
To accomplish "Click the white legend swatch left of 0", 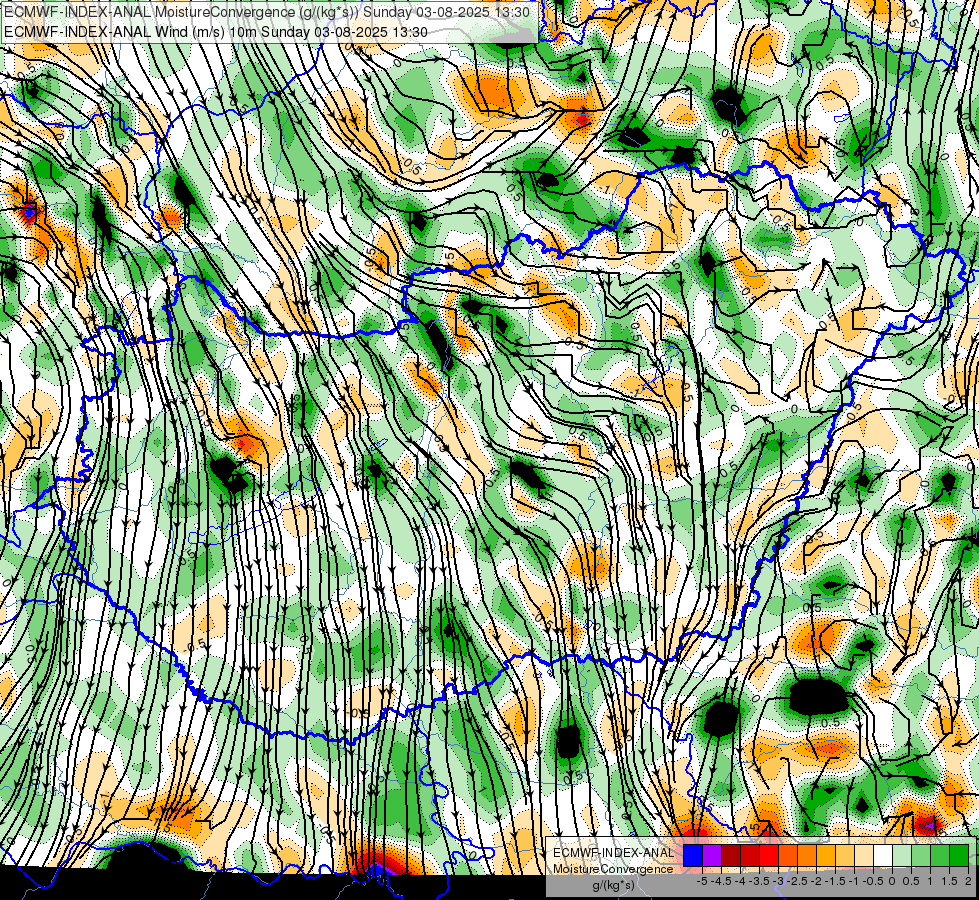I will (883, 856).
